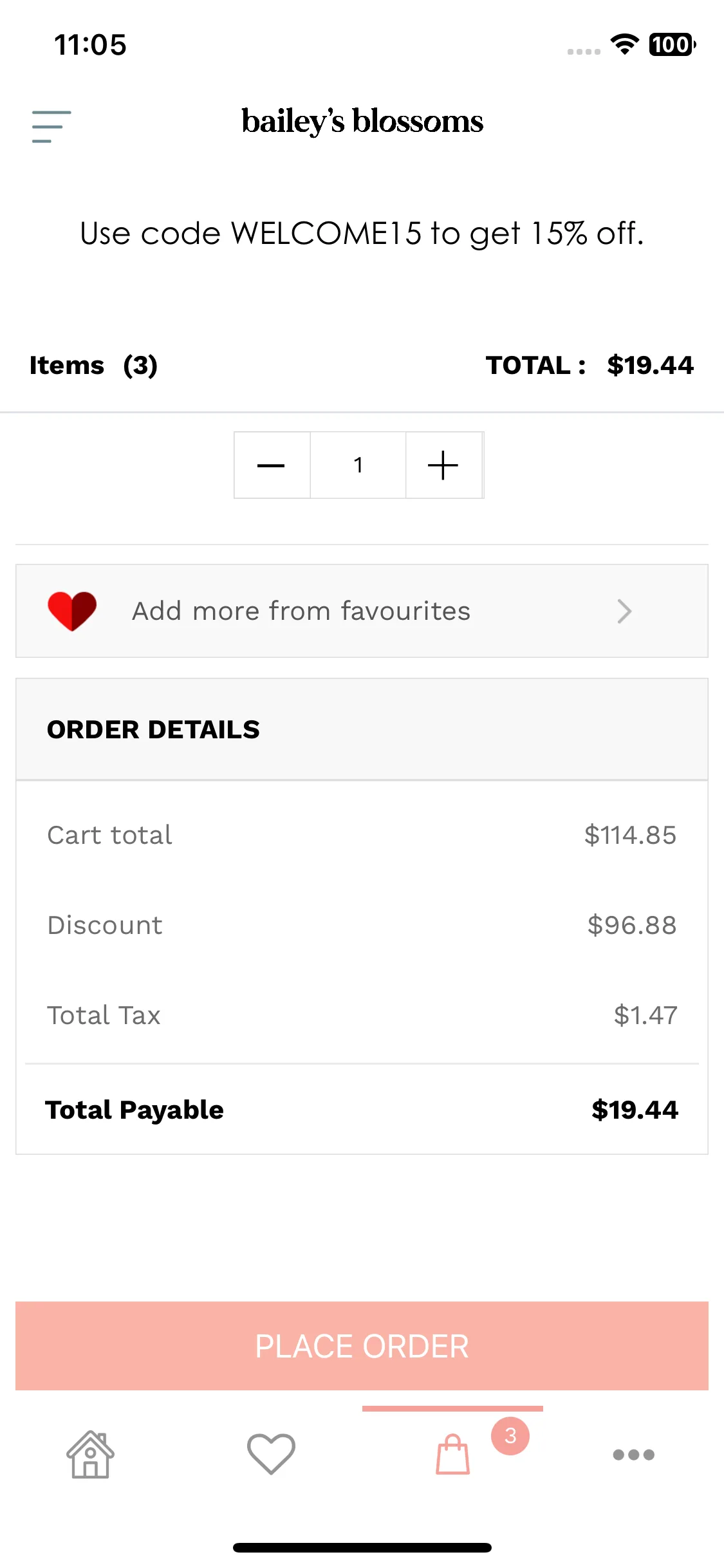Tap the chevron next to favourites
The height and width of the screenshot is (1568, 724).
point(624,611)
